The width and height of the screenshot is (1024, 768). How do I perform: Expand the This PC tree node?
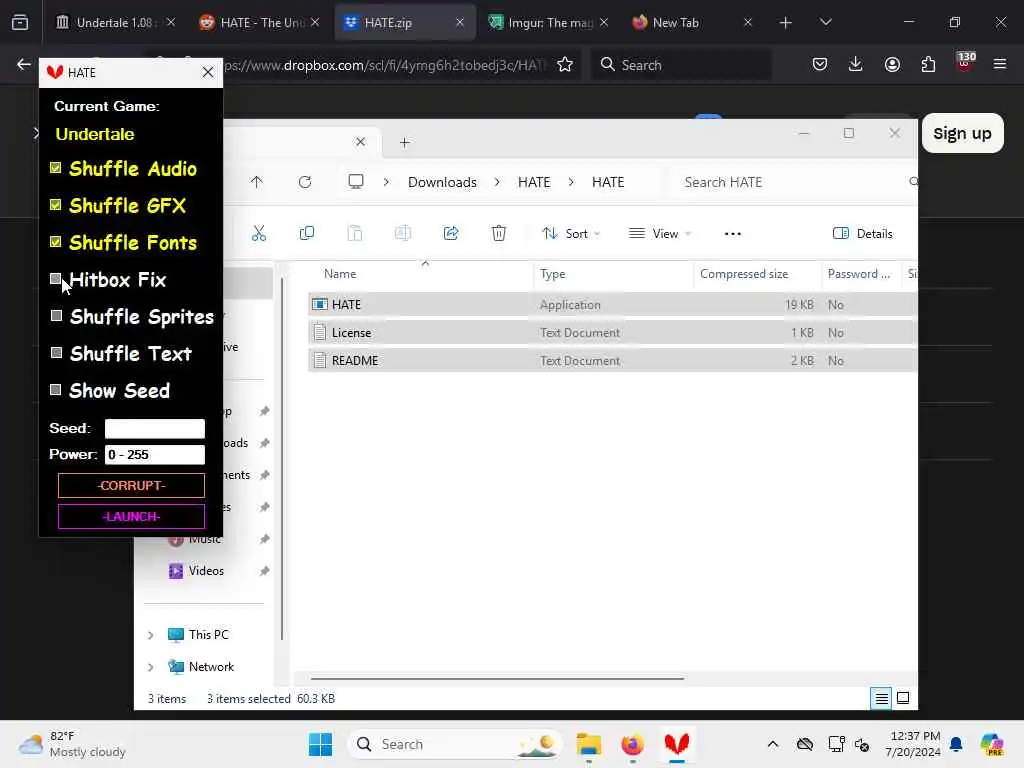point(151,635)
